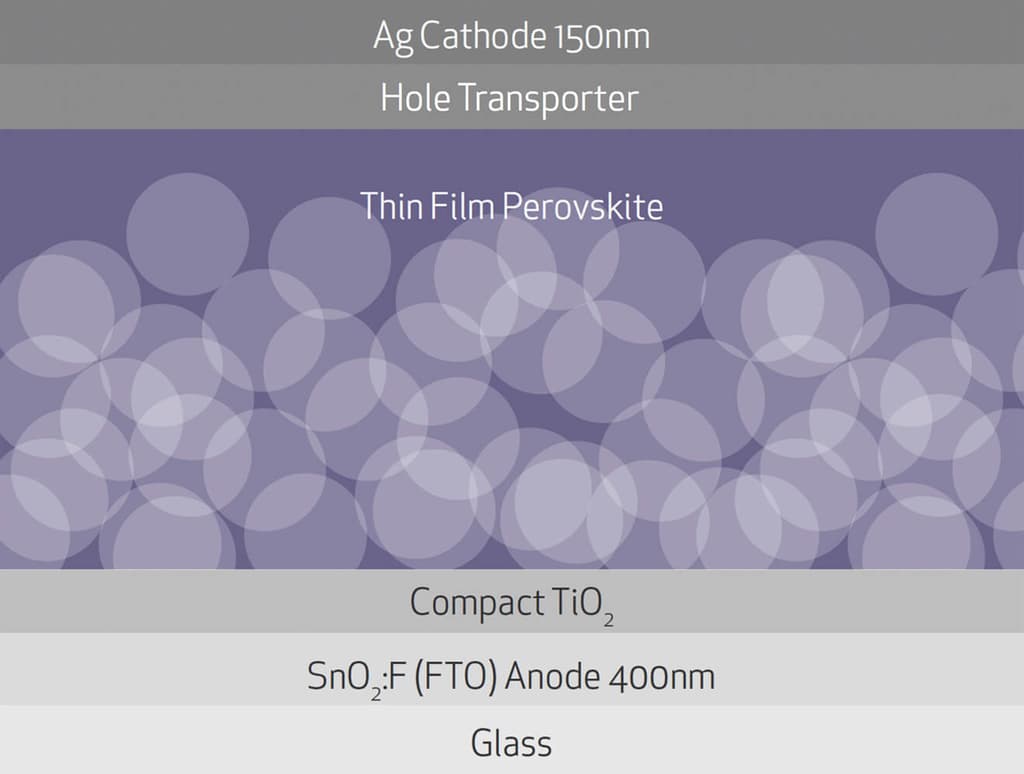Click the word "Glass" in the bottom layer
The height and width of the screenshot is (774, 1024).
(x=511, y=743)
